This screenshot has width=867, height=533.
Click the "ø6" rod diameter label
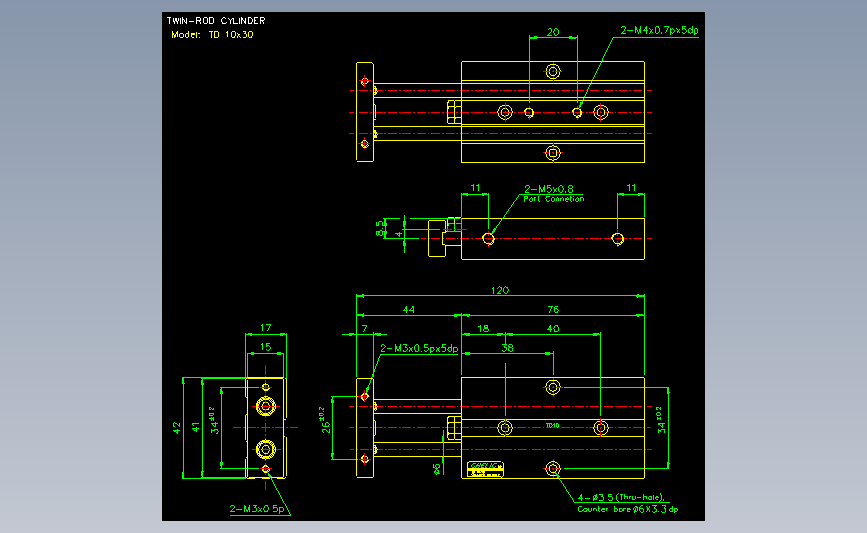436,469
